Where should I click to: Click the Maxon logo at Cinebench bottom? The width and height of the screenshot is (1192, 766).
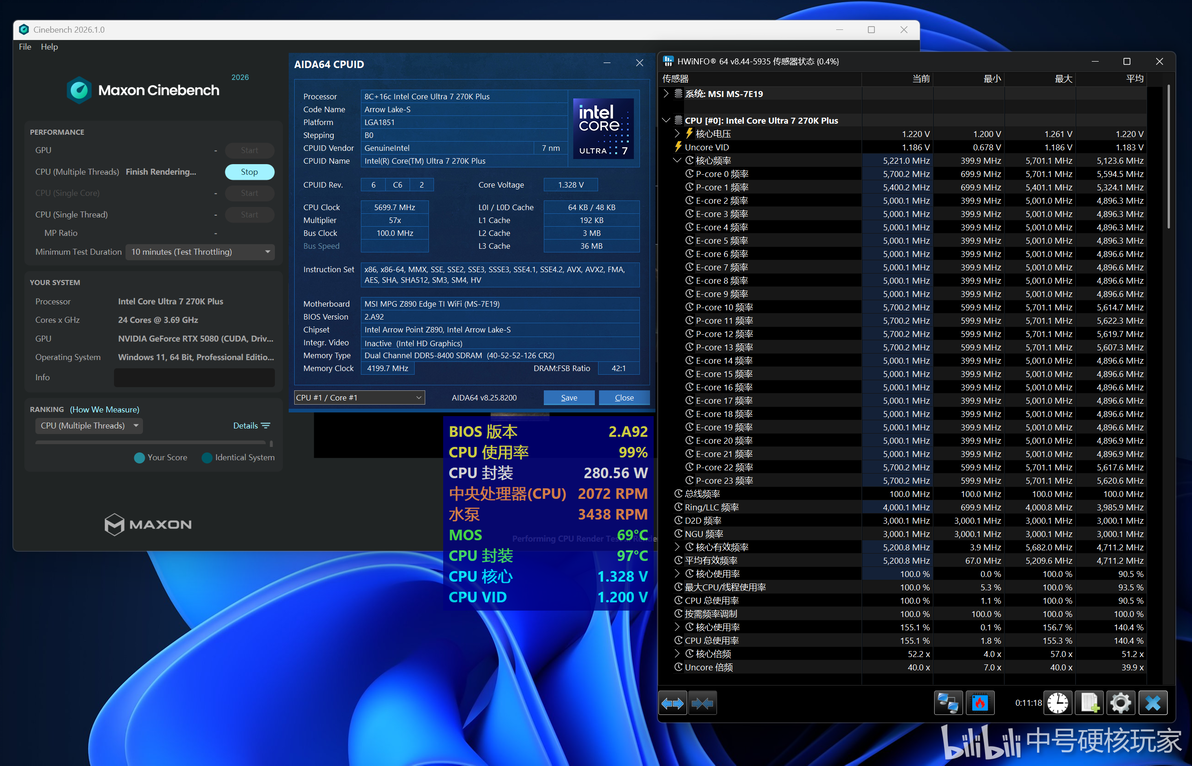(x=148, y=524)
